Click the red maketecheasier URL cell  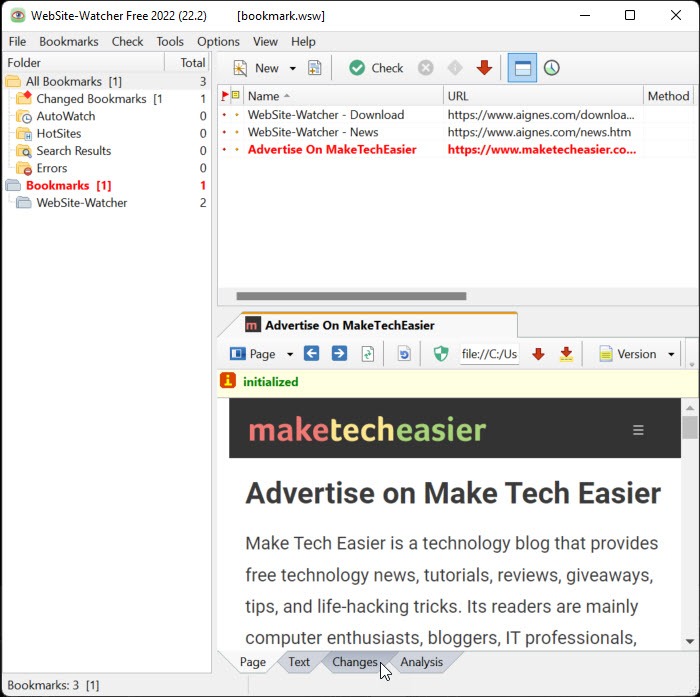pyautogui.click(x=542, y=150)
